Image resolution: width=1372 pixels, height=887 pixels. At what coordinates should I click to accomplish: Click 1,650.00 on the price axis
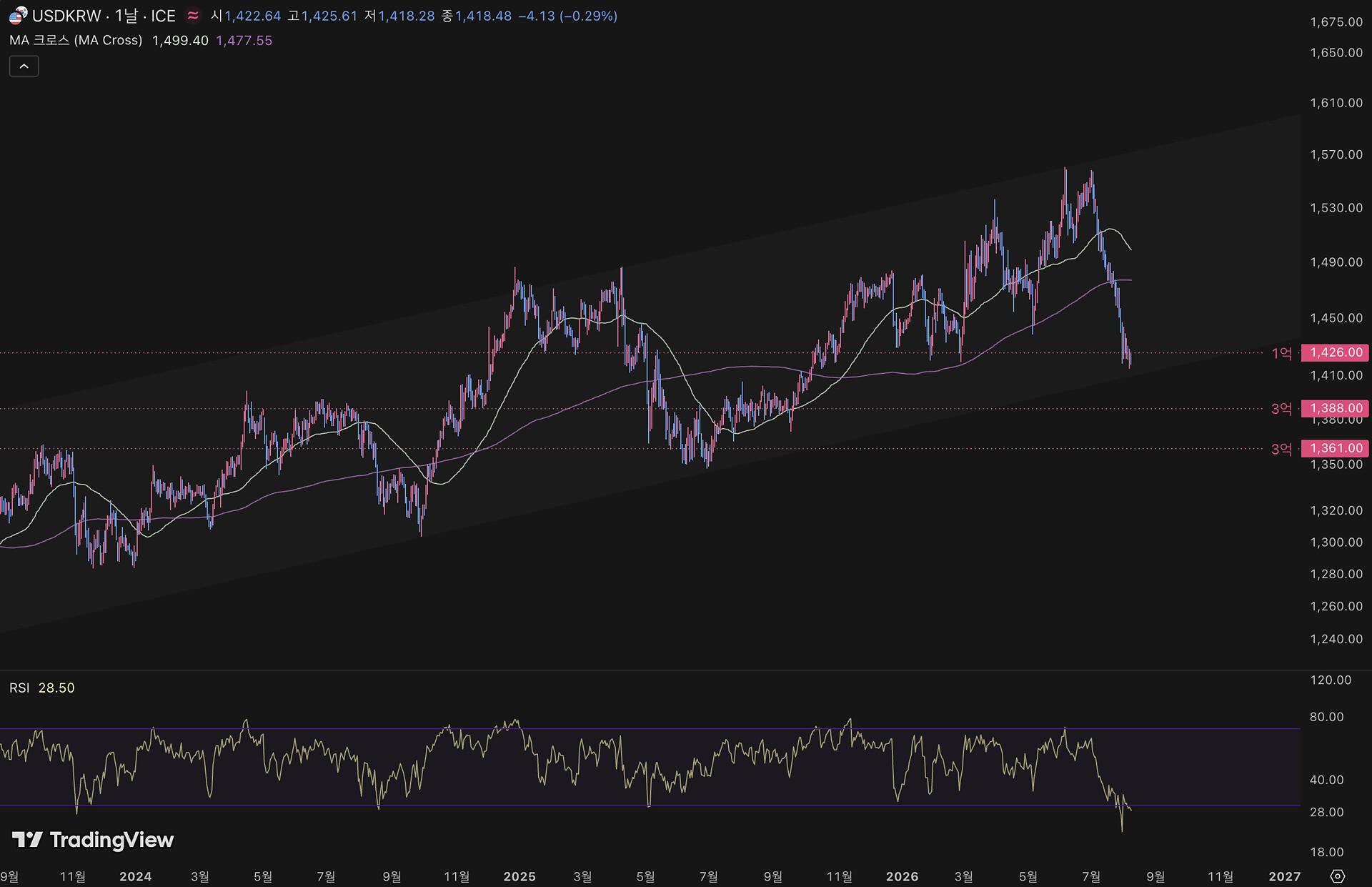tap(1336, 53)
